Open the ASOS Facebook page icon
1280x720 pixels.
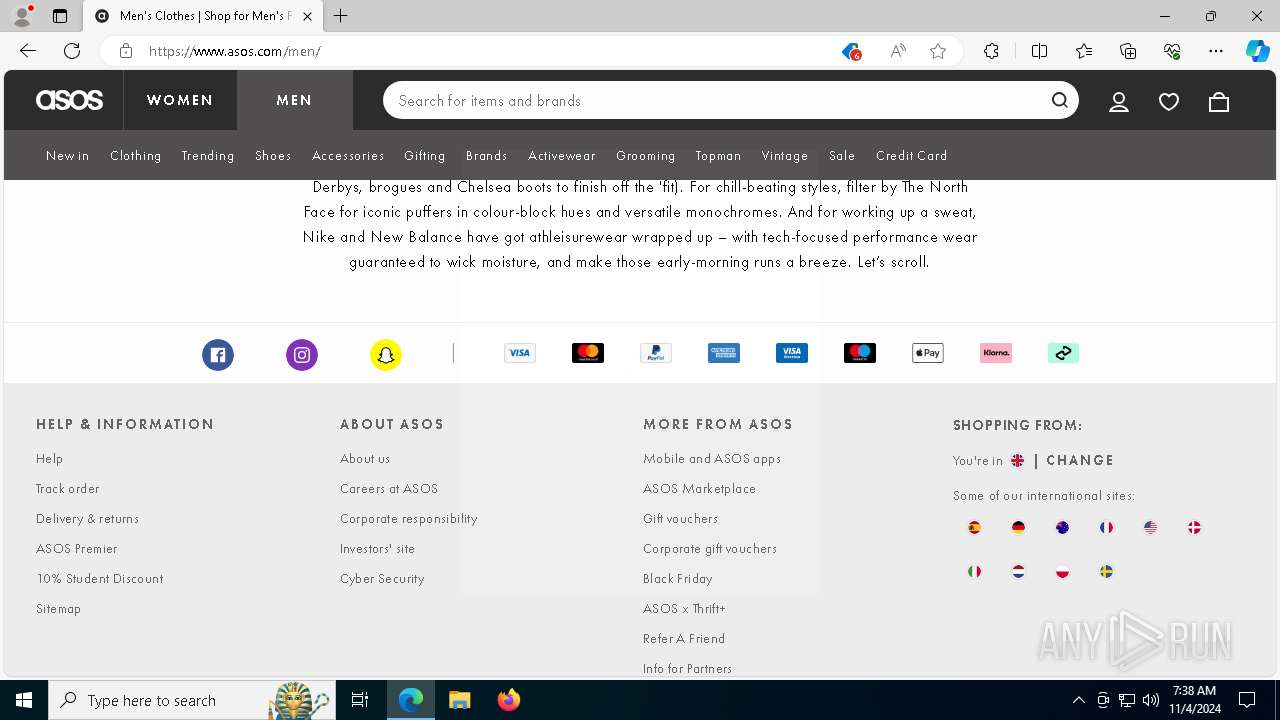218,355
